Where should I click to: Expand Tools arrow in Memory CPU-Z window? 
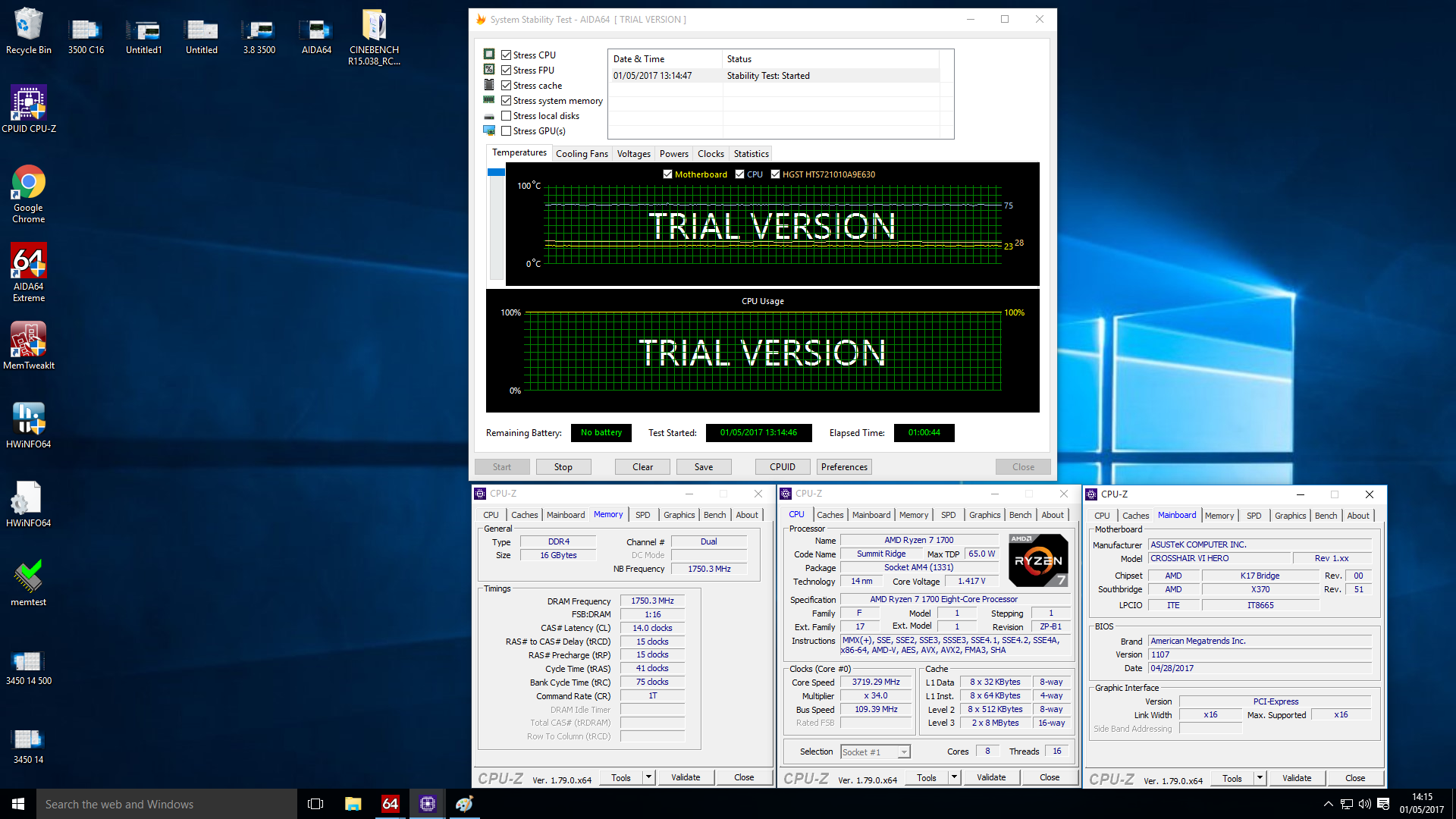(x=648, y=777)
